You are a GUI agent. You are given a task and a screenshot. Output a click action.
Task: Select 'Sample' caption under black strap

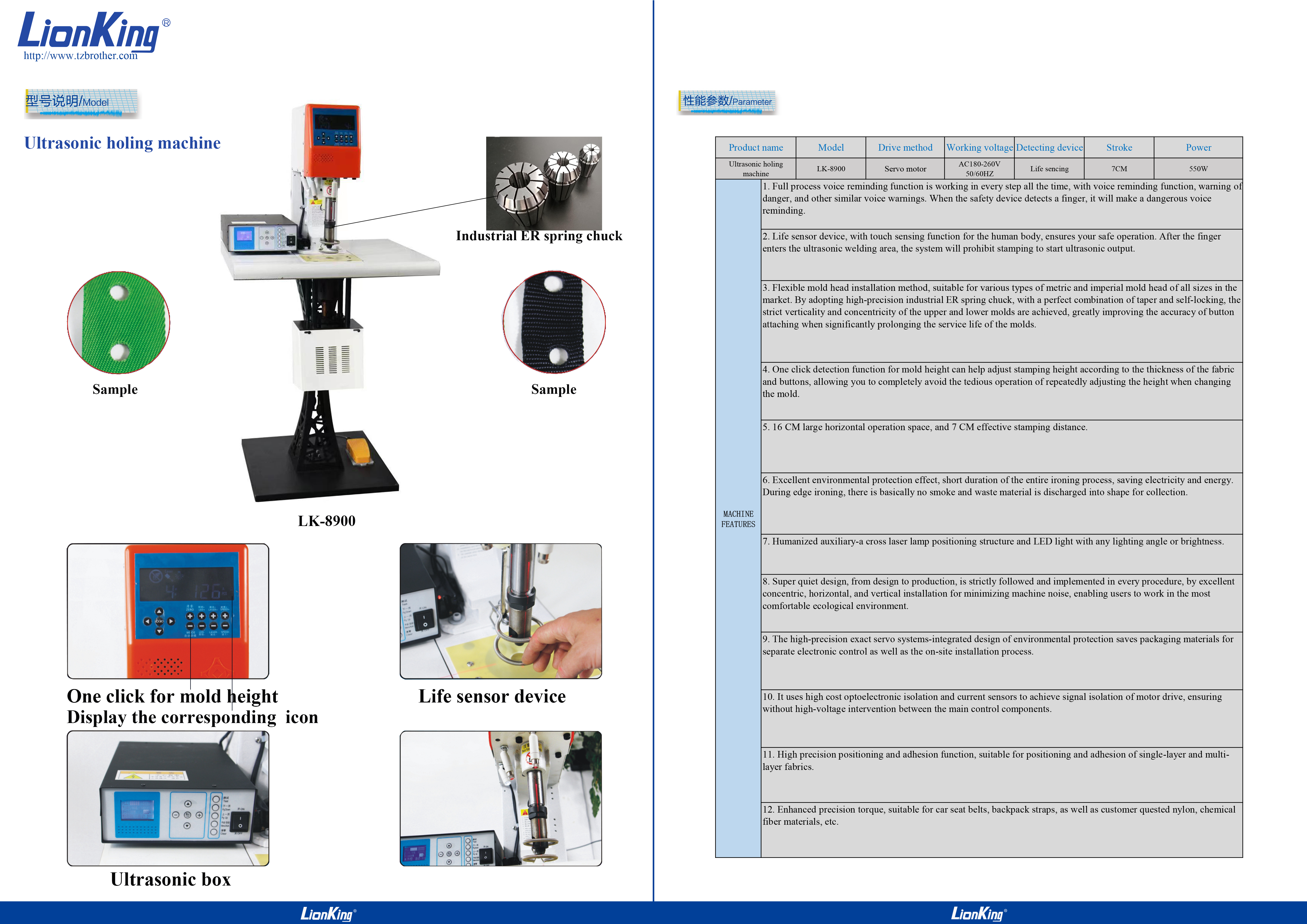coord(553,390)
